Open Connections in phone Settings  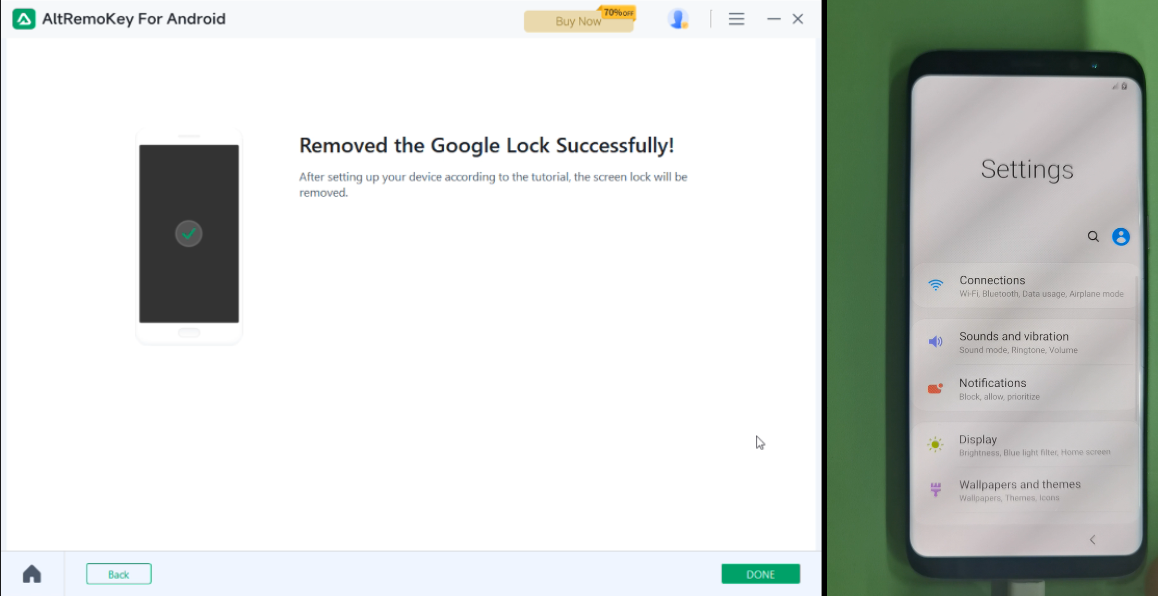1026,286
